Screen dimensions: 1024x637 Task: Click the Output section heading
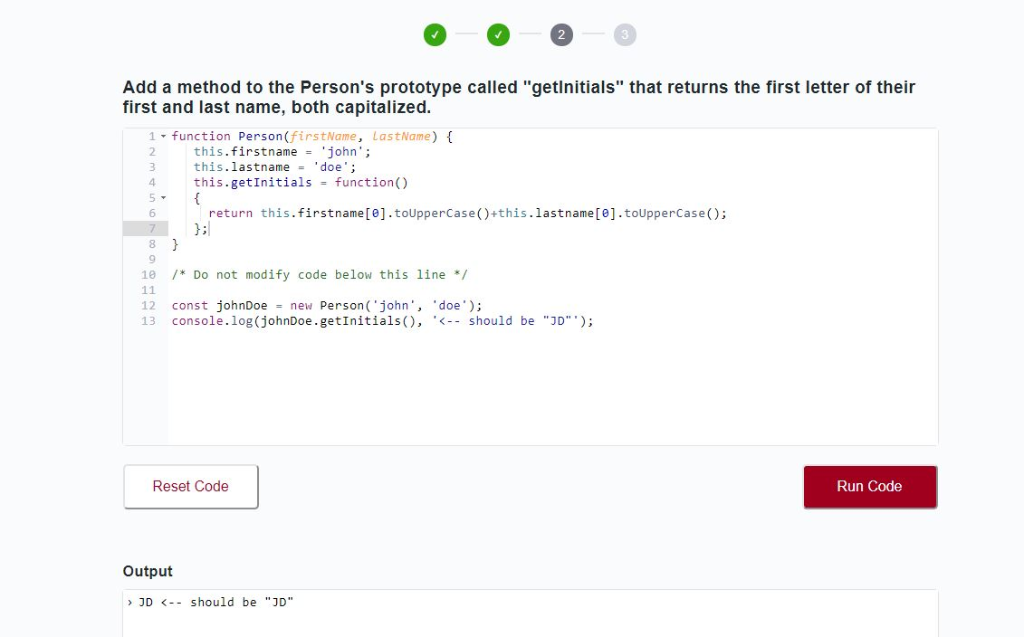147,571
